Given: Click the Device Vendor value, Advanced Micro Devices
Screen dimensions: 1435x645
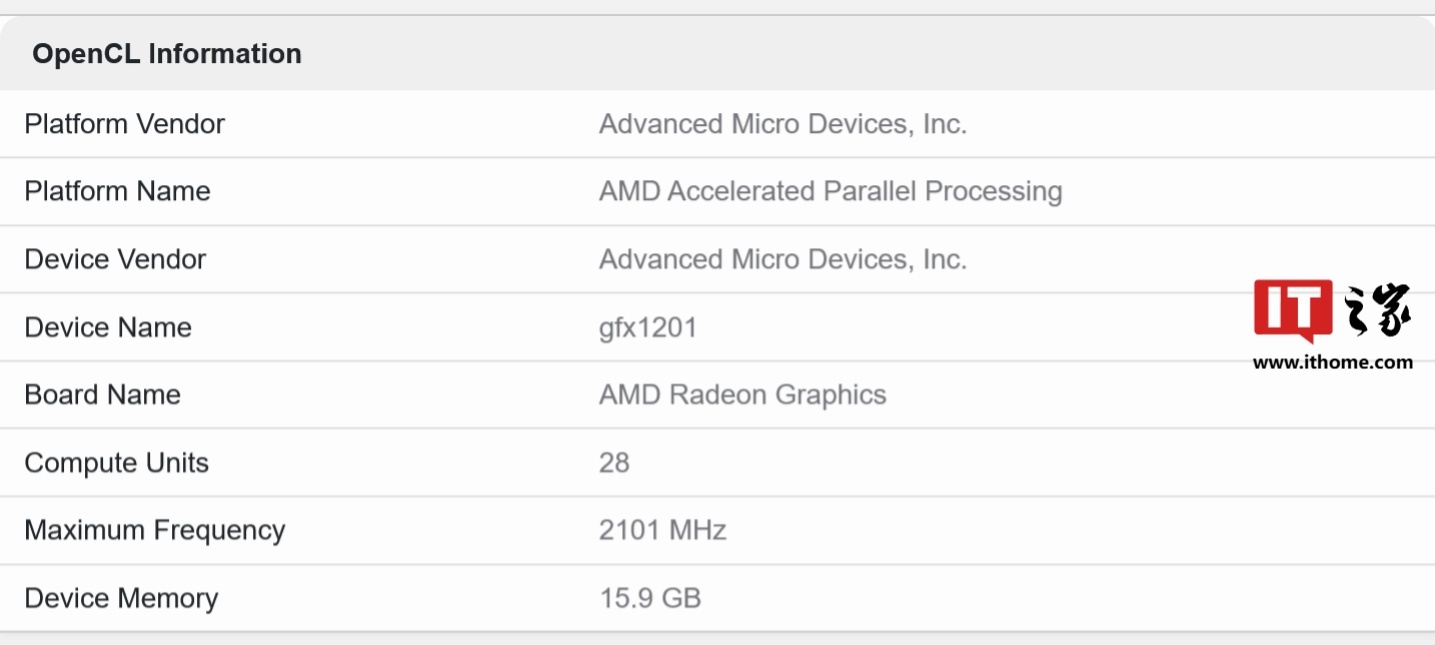Looking at the screenshot, I should [x=782, y=259].
